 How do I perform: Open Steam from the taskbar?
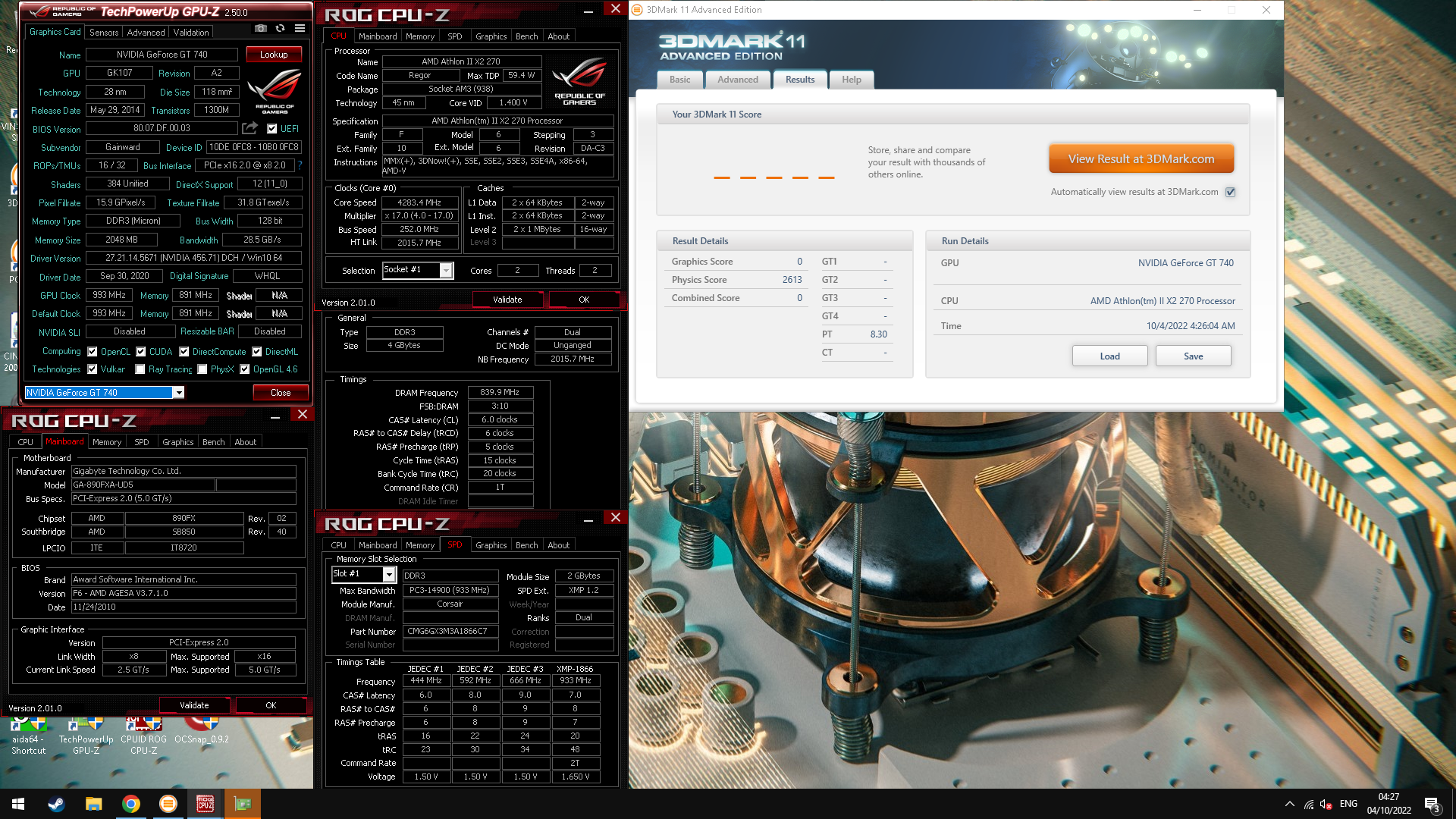click(56, 804)
